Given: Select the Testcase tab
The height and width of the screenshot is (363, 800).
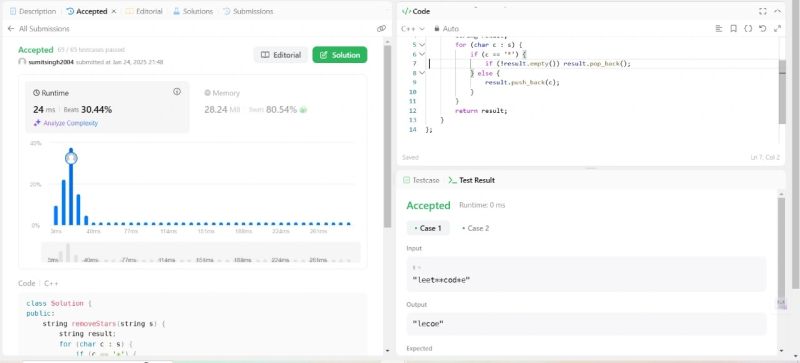Looking at the screenshot, I should click(421, 180).
